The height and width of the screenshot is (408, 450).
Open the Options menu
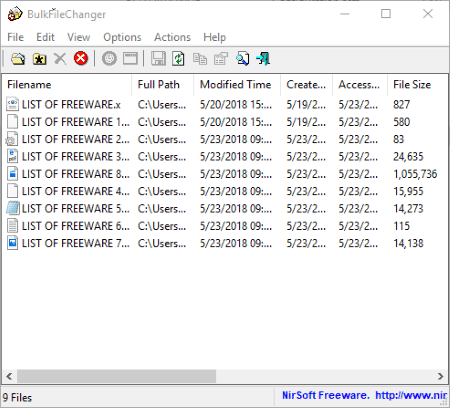pos(122,37)
